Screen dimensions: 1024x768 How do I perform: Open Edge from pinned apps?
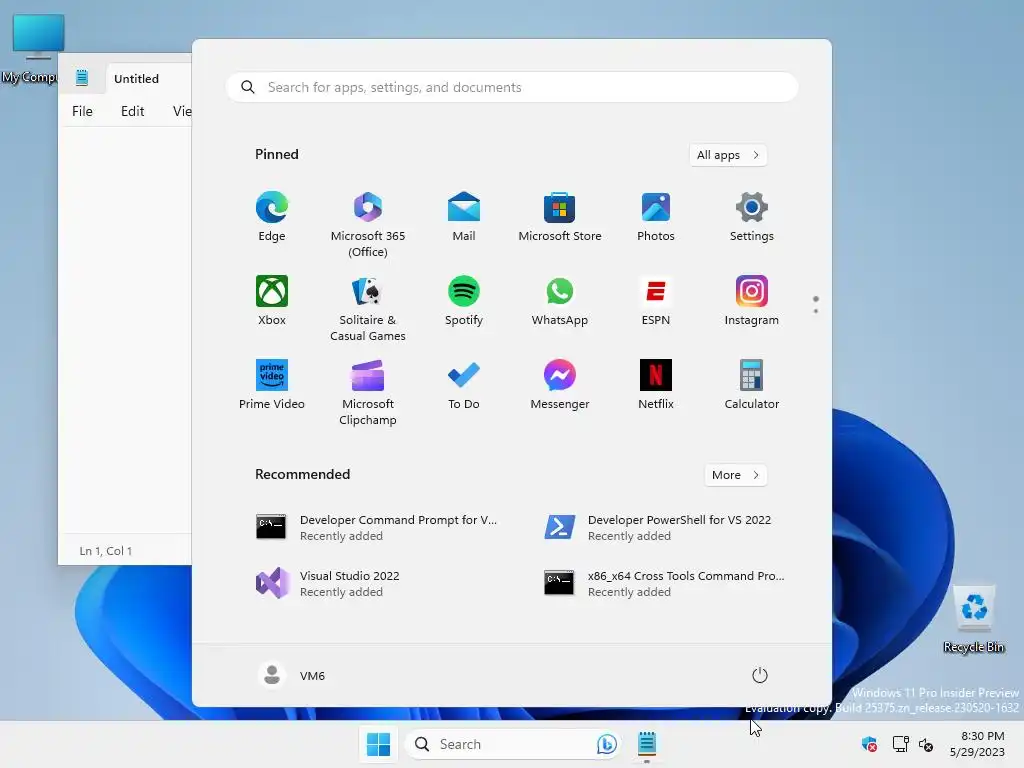tap(272, 217)
